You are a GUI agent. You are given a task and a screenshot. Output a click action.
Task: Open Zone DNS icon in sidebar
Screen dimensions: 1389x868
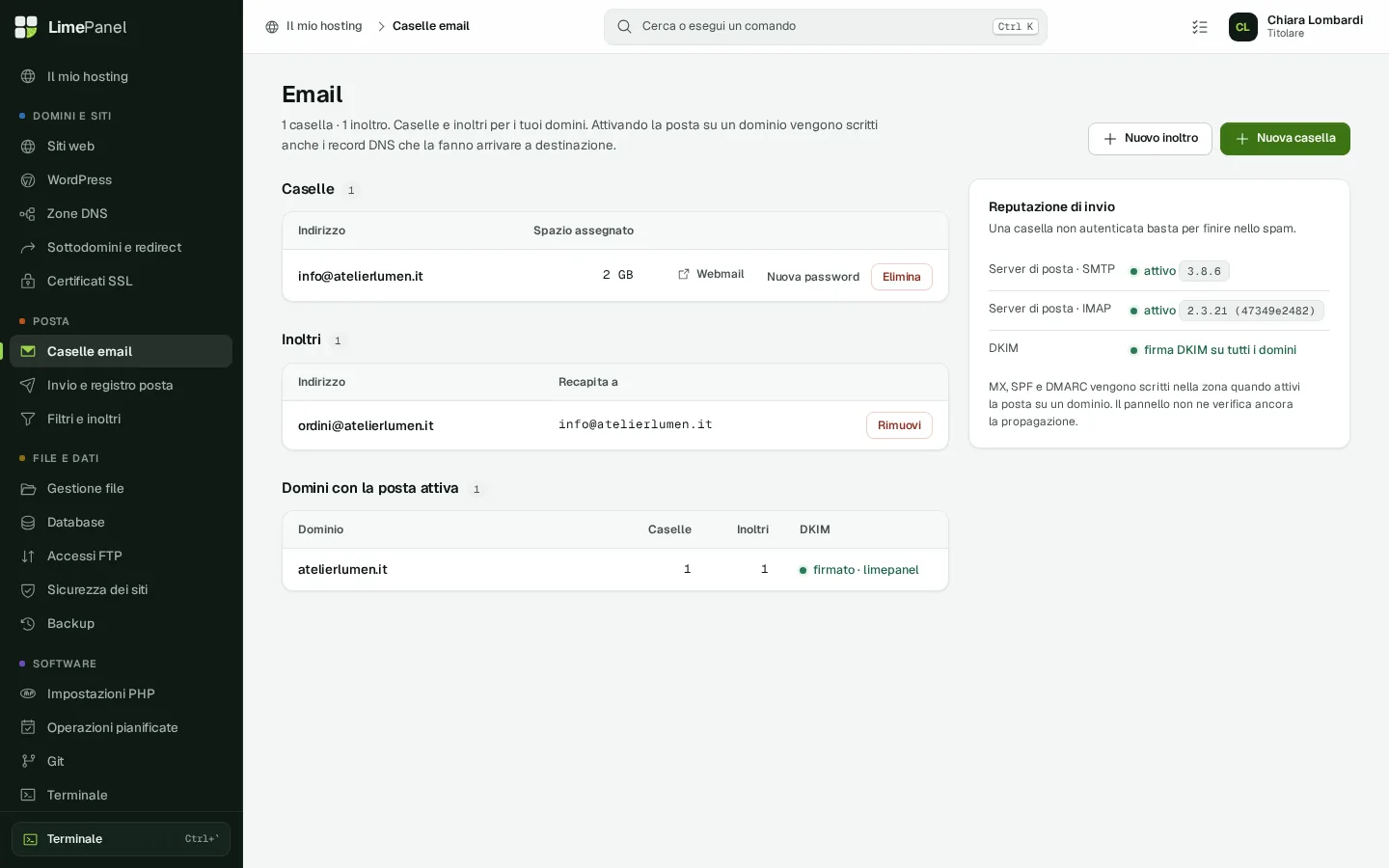[28, 214]
